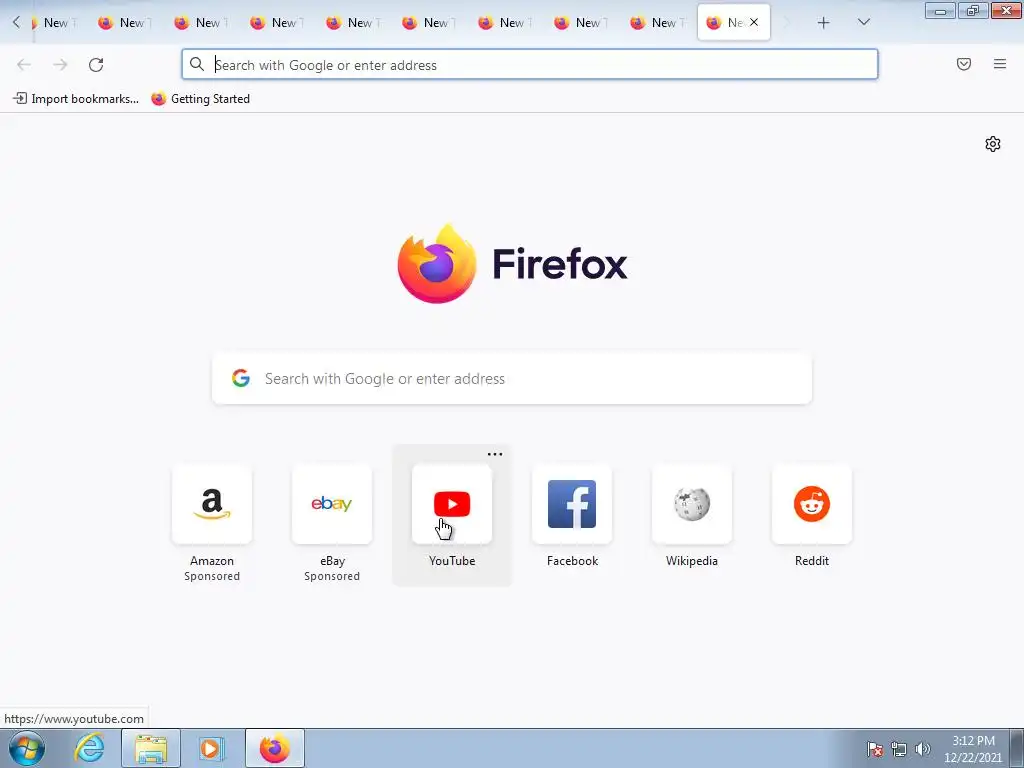Switch to the second New Tab

coord(125,23)
